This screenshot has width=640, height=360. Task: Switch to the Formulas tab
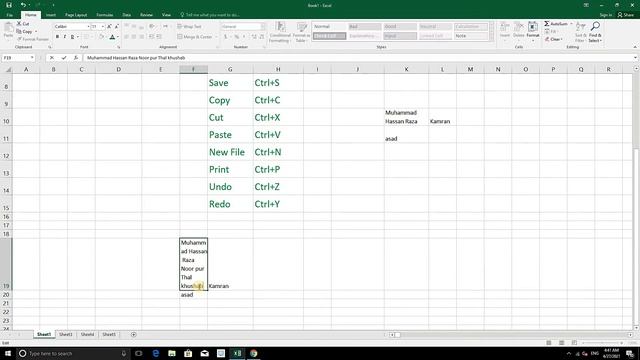tap(104, 15)
